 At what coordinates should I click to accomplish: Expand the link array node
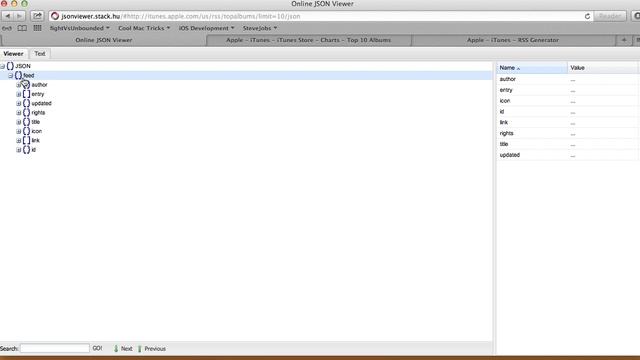19,140
